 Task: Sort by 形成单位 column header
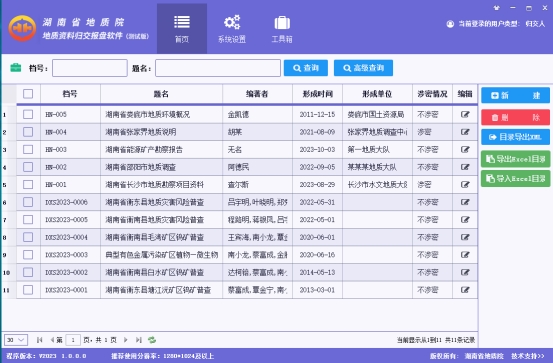(377, 94)
